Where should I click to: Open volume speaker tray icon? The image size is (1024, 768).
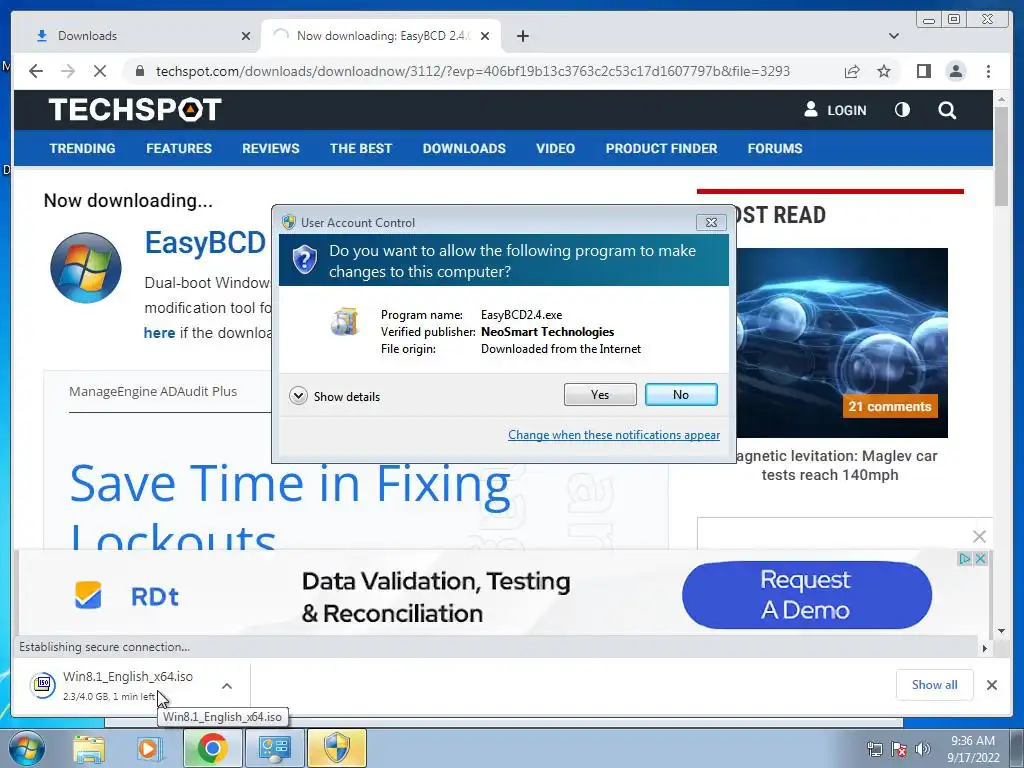(923, 749)
